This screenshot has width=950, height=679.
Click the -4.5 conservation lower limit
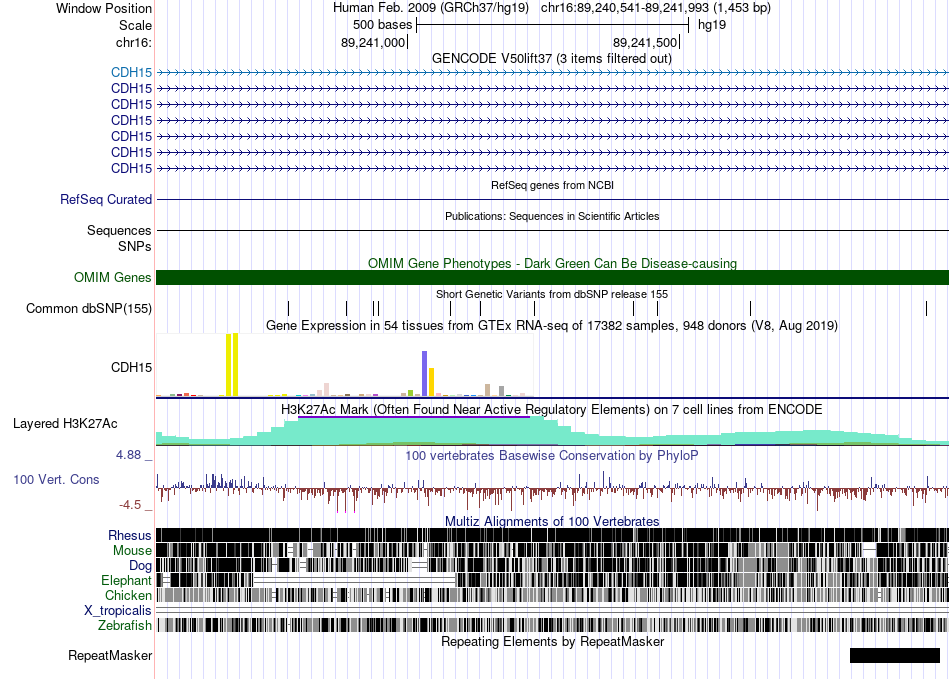coord(130,505)
